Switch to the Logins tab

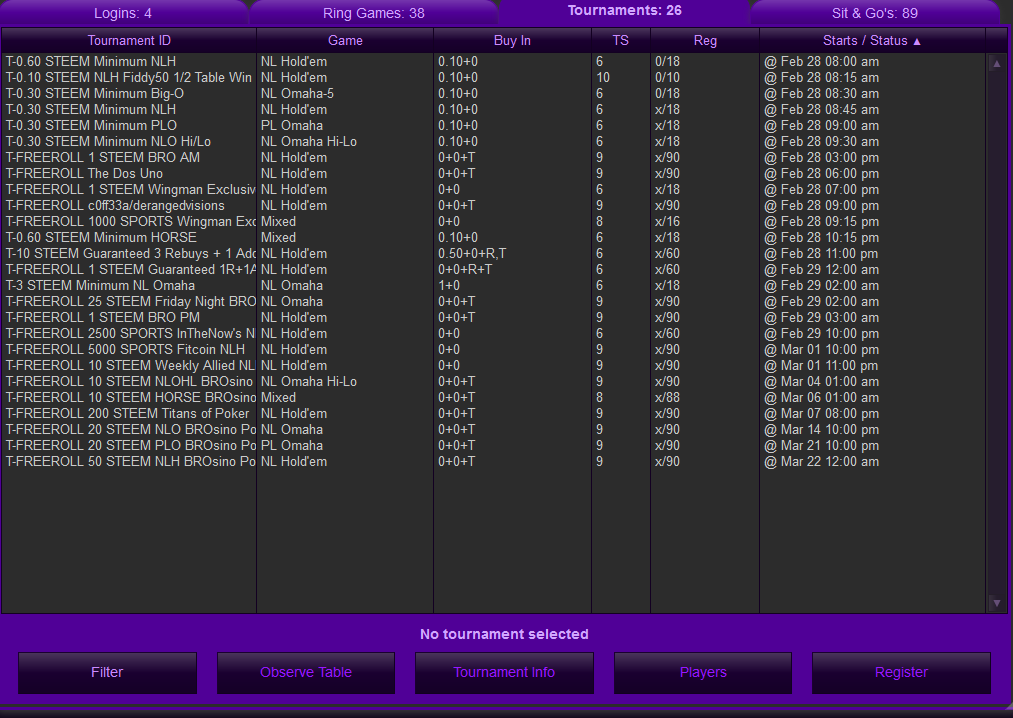(122, 13)
